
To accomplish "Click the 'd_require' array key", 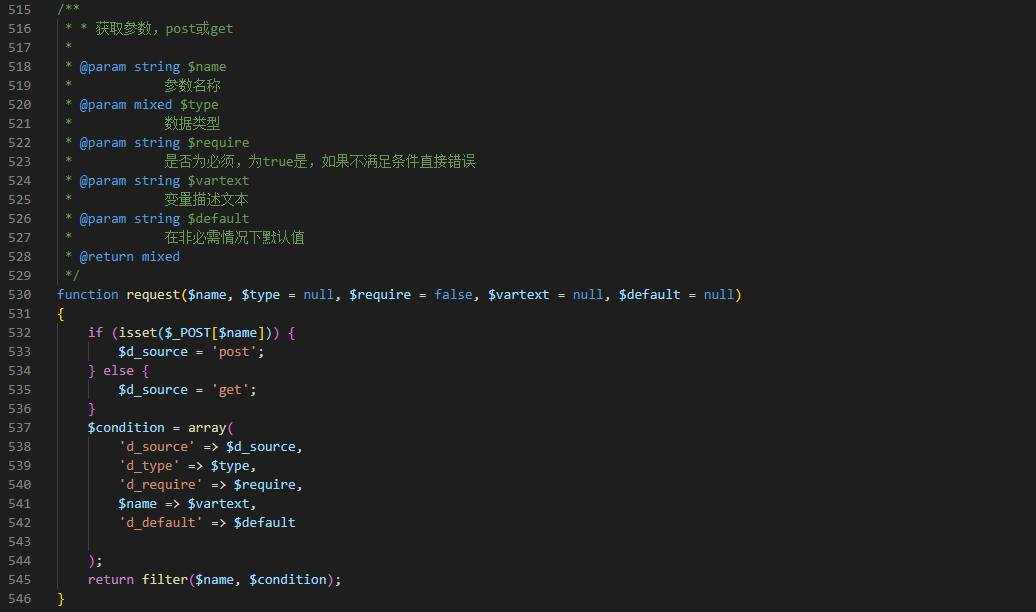I will click(161, 485).
